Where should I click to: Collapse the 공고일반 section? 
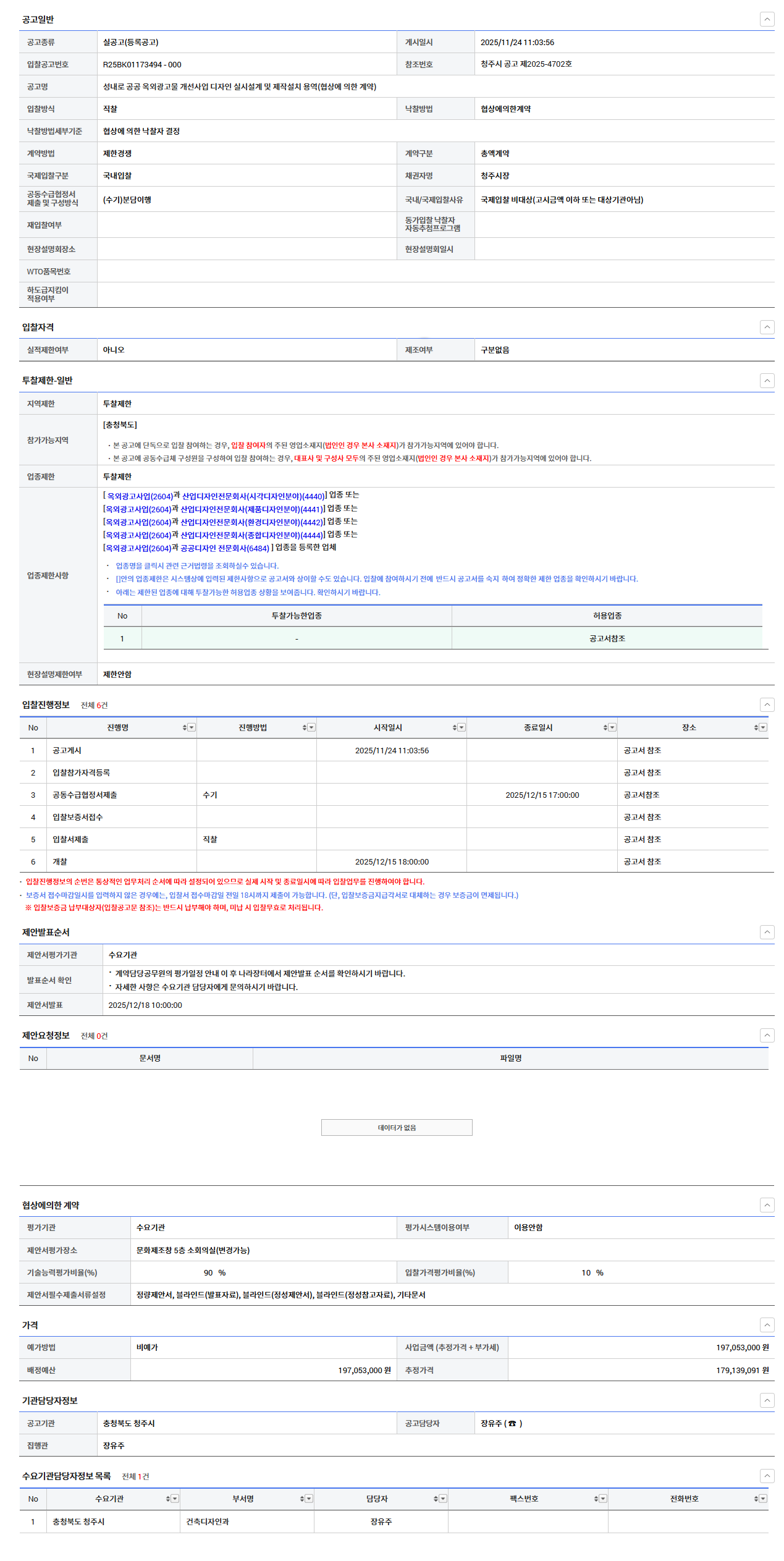767,19
